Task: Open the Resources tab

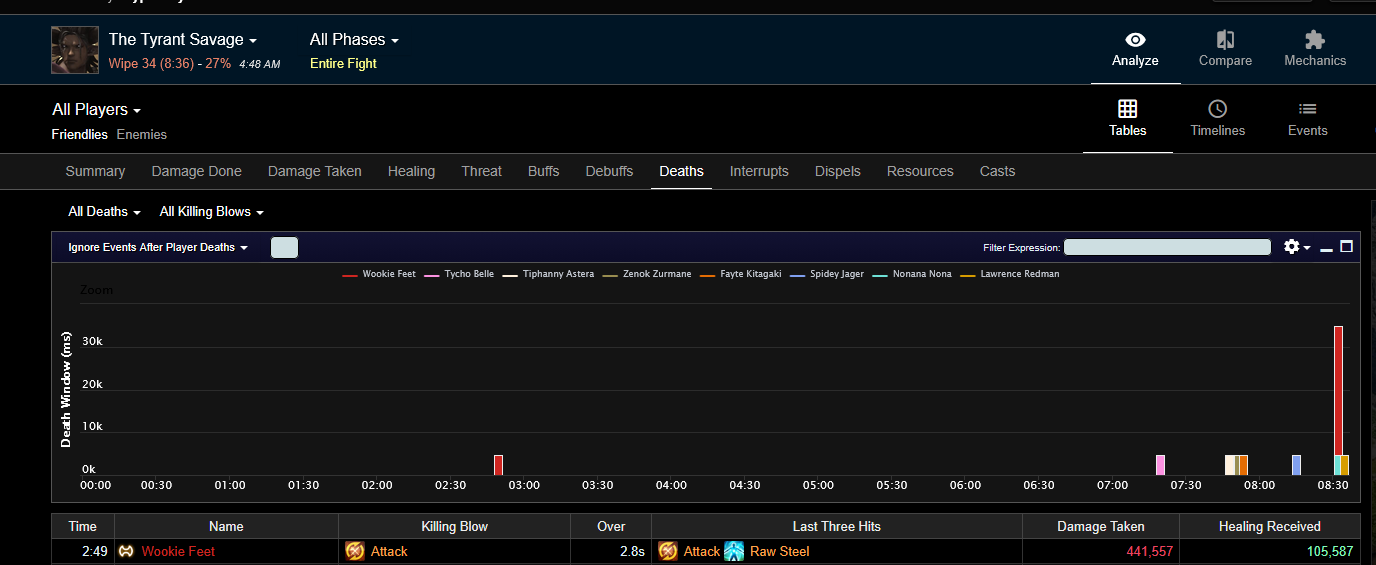Action: 920,171
